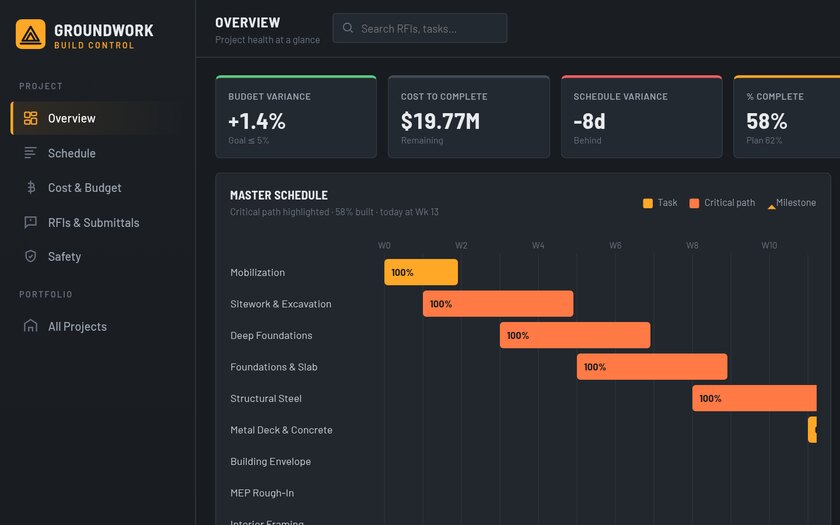Click the Schedule lines icon in sidebar

coord(31,153)
